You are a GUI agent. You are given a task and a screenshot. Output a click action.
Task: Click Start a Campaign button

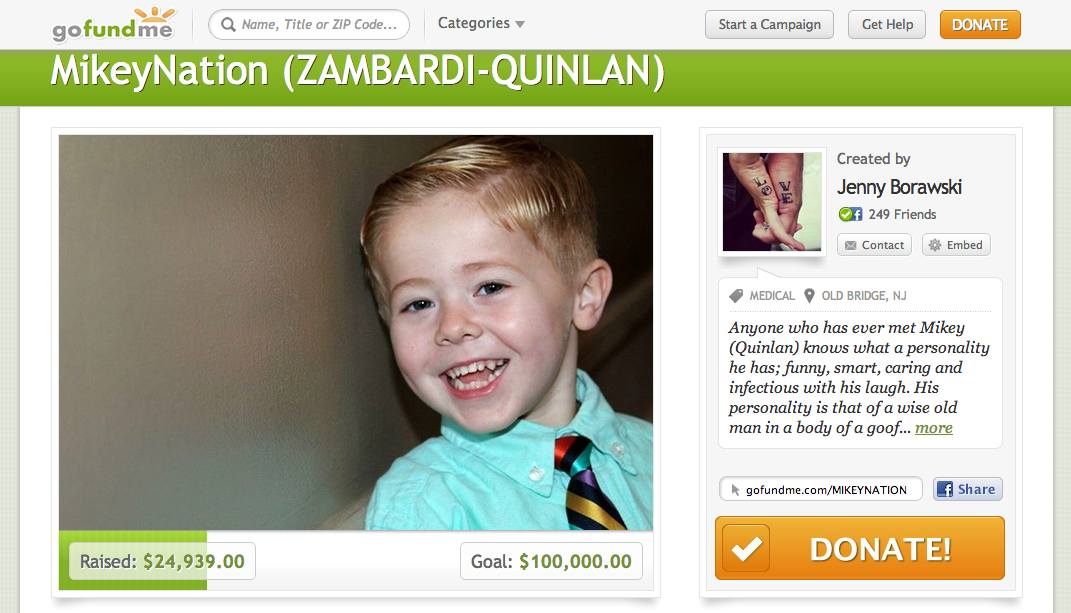pos(769,25)
